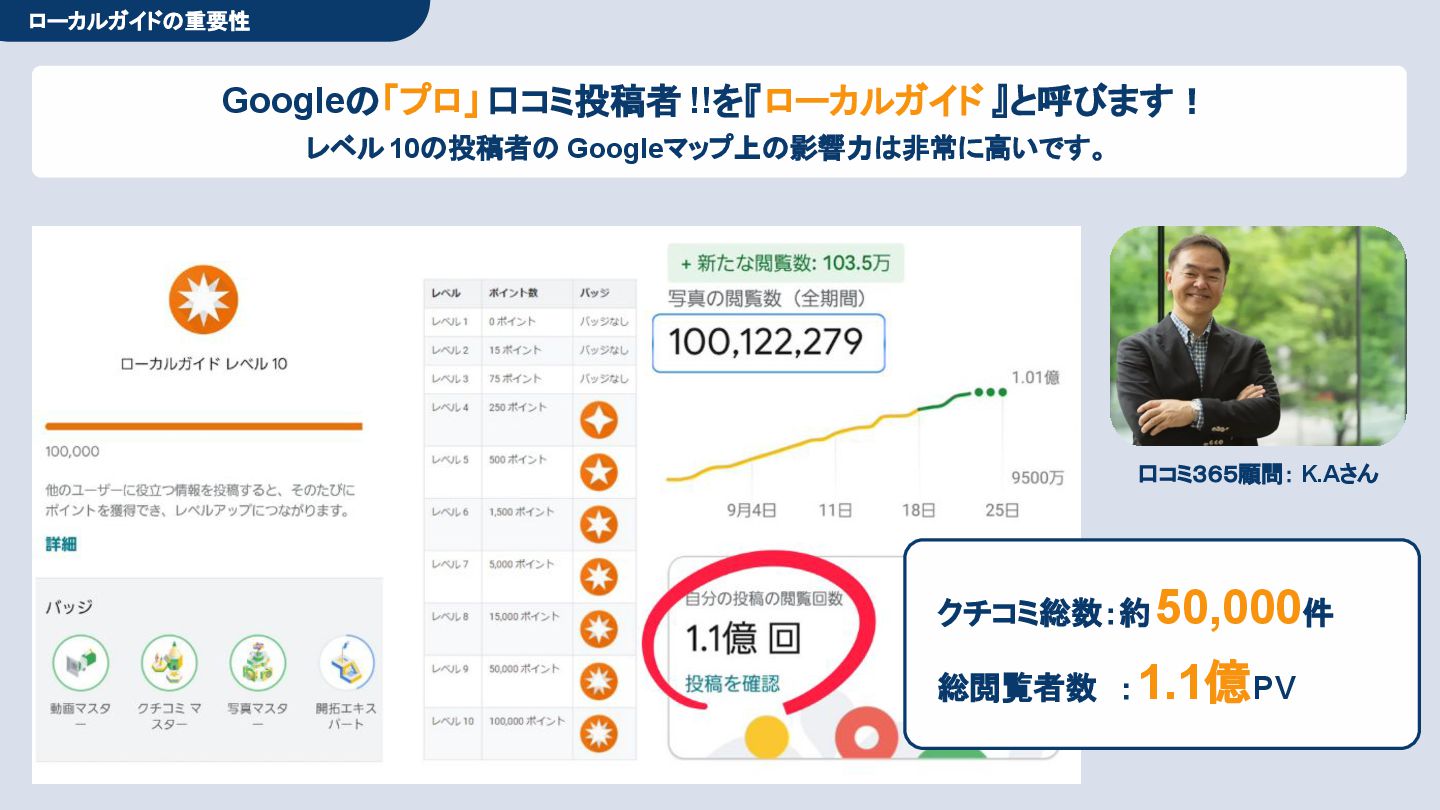The image size is (1440, 810).
Task: Click the レベル9 badge icon in the table
Action: [x=598, y=681]
